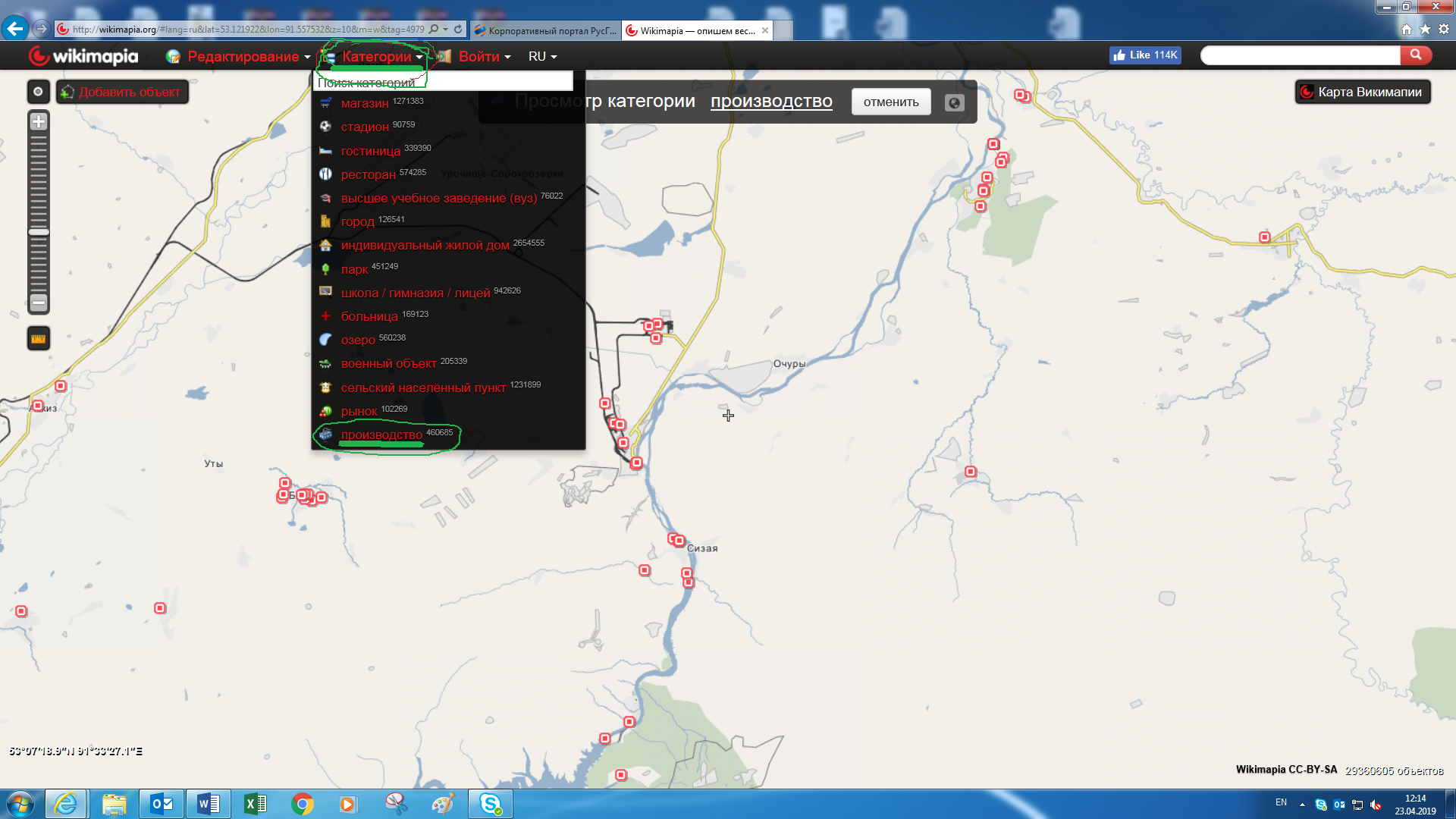1456x819 pixels.
Task: Click the red search magnifier button
Action: click(x=1416, y=55)
